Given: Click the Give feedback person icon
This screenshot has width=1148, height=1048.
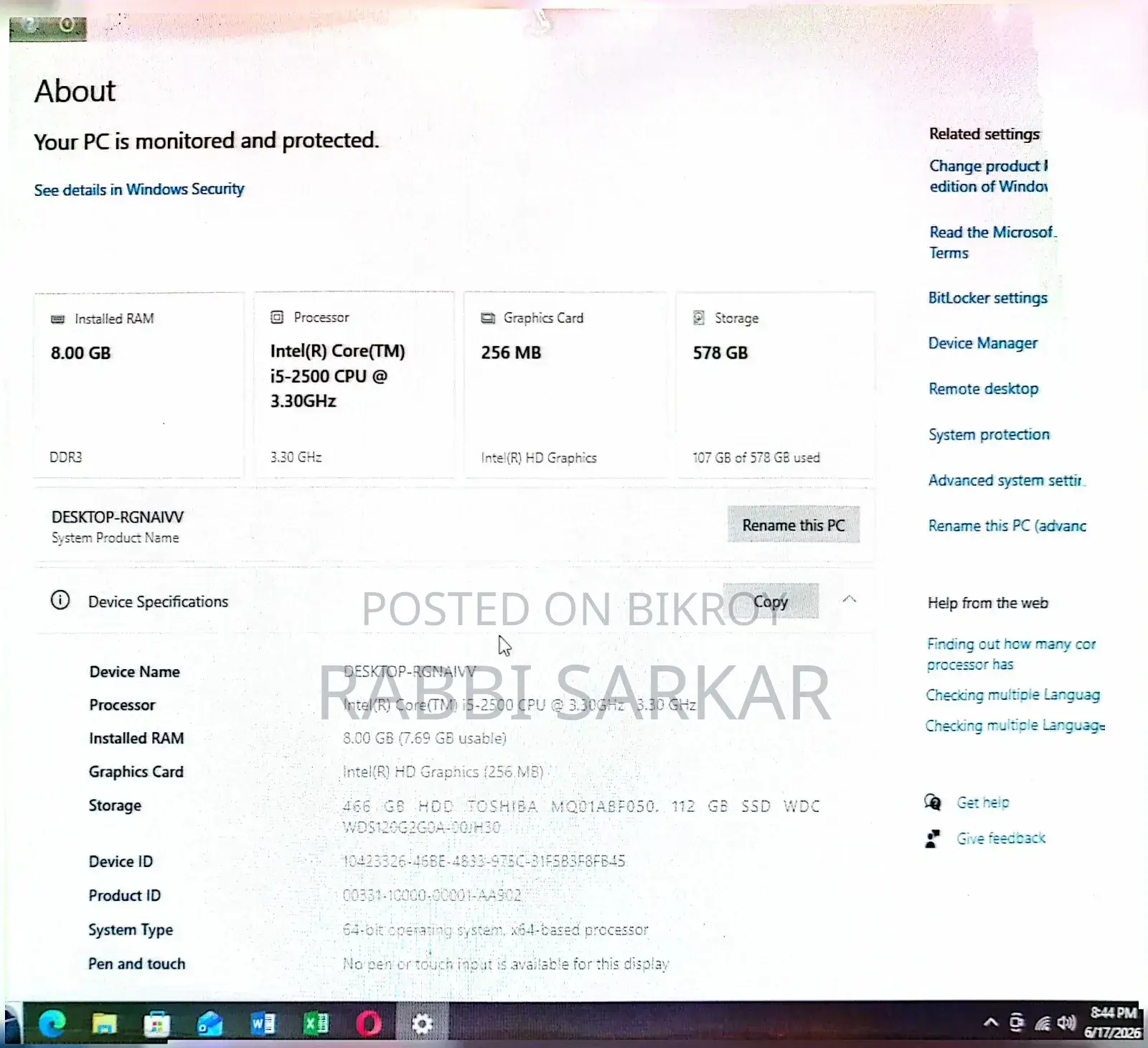Looking at the screenshot, I should click(x=932, y=838).
